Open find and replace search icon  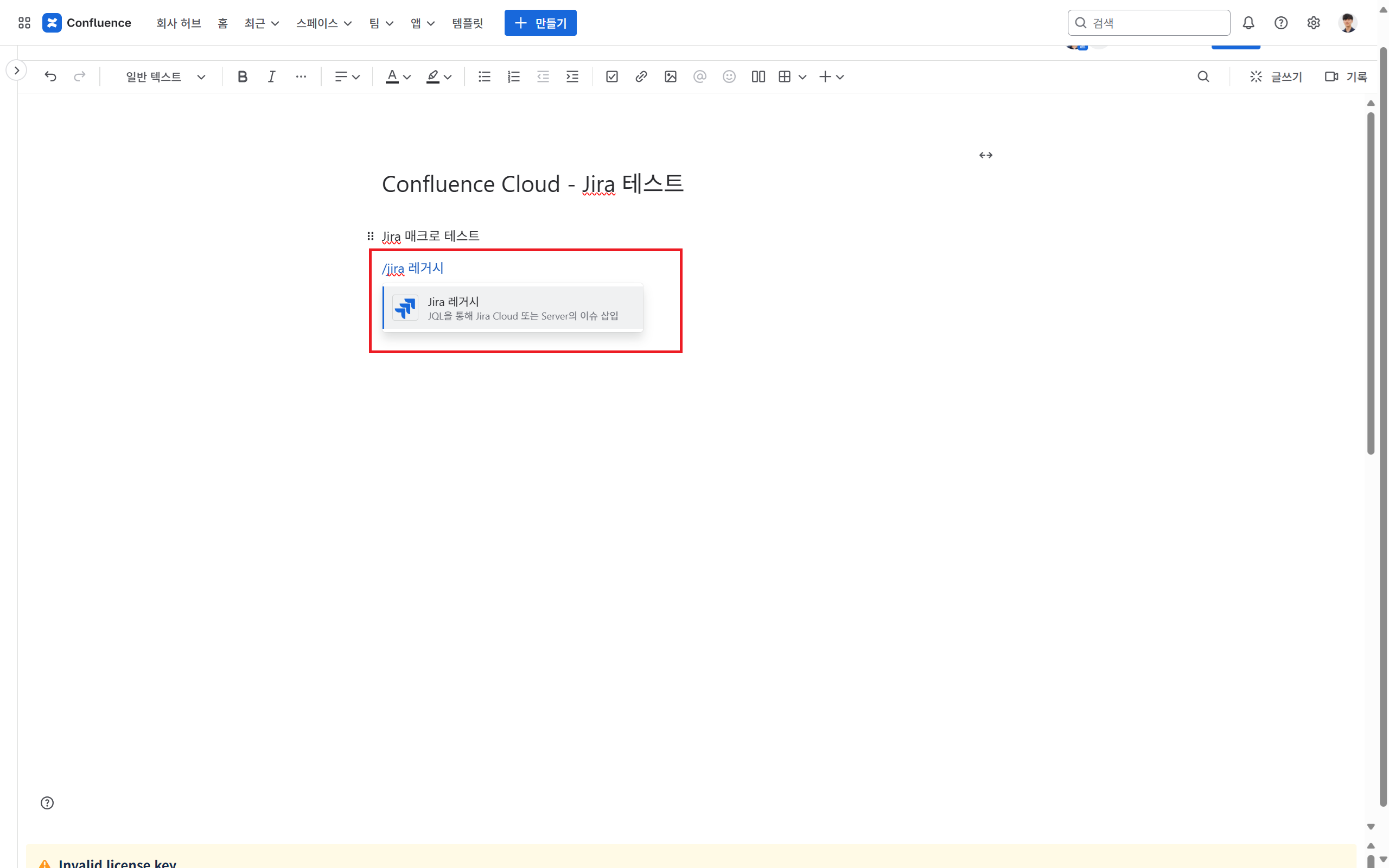1203,76
